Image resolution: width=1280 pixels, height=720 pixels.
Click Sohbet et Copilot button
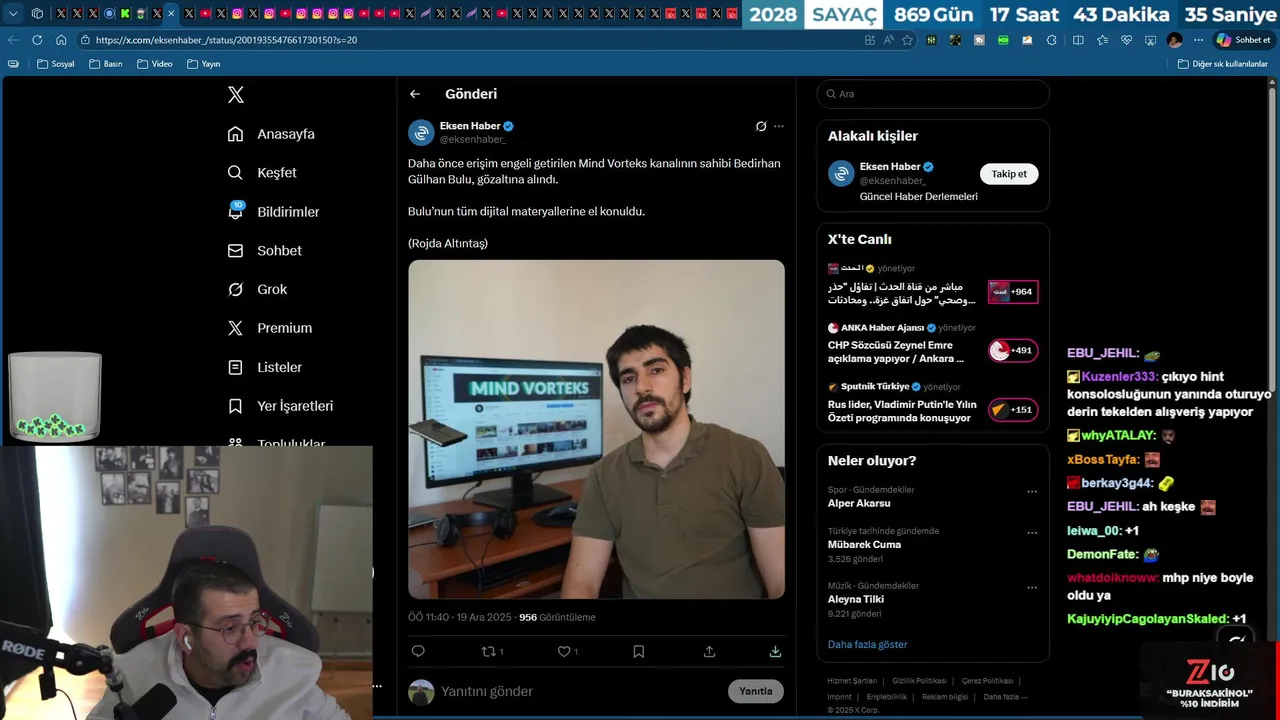[x=1242, y=40]
